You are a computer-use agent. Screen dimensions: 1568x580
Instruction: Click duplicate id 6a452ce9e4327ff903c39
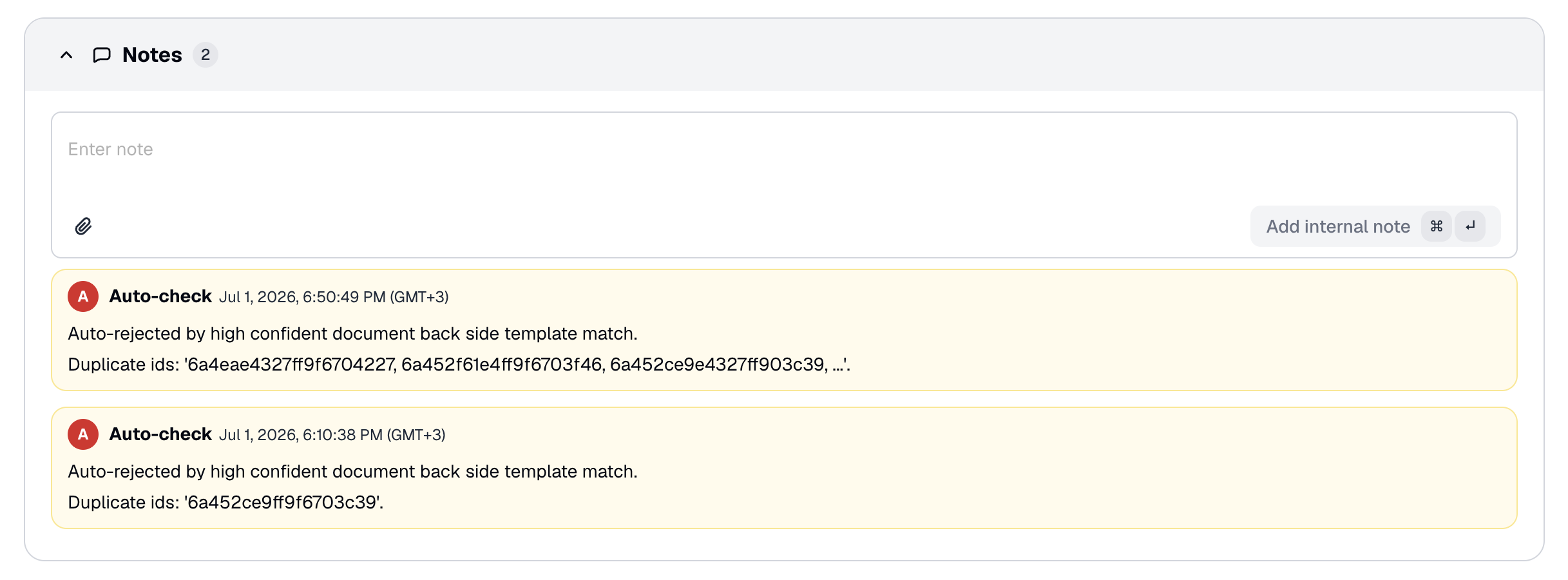[717, 365]
